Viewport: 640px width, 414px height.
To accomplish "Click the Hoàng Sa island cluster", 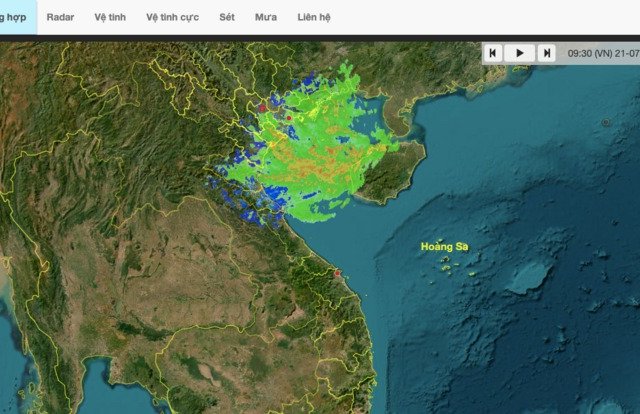I will [x=453, y=265].
